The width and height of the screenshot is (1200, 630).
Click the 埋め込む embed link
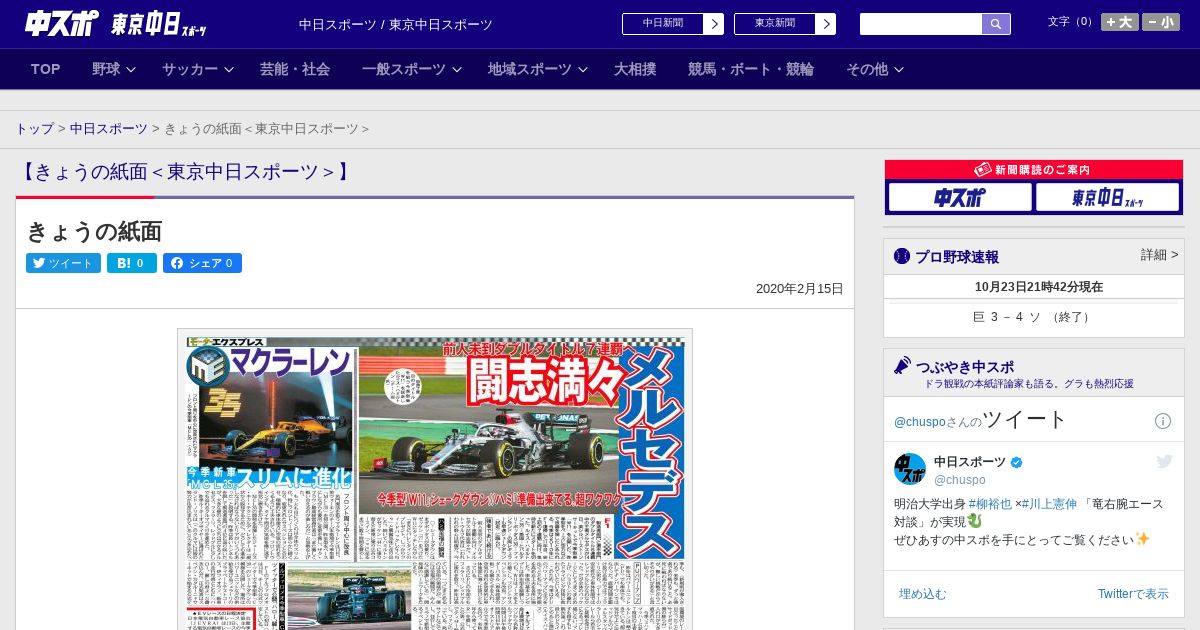[x=922, y=594]
